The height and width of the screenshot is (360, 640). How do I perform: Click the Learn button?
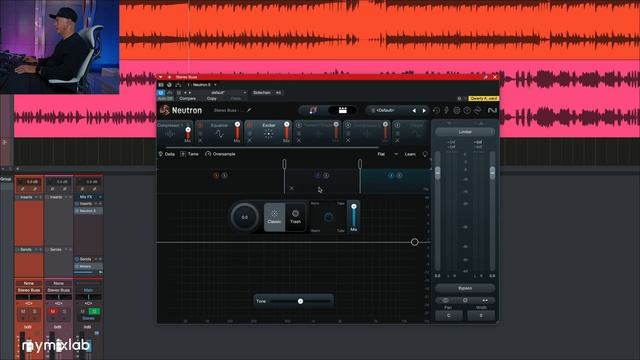tap(410, 154)
